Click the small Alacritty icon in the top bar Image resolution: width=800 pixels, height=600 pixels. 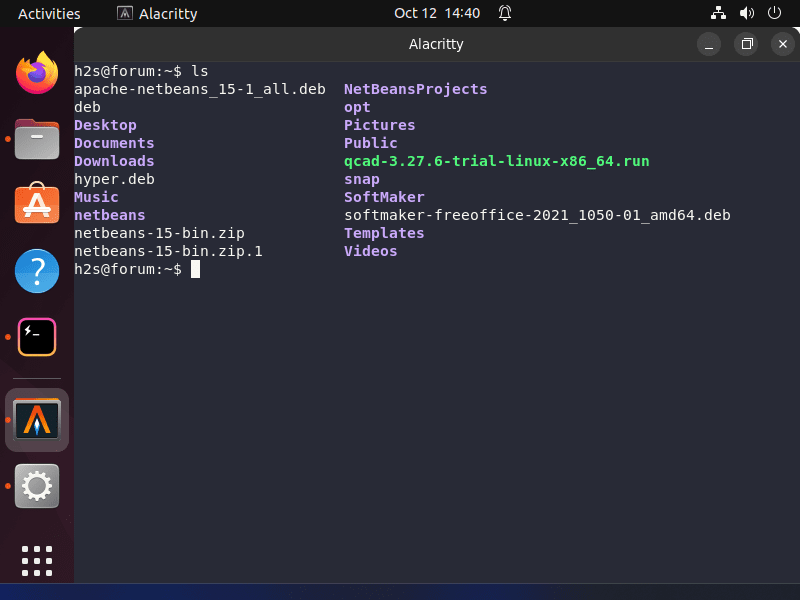tap(123, 13)
